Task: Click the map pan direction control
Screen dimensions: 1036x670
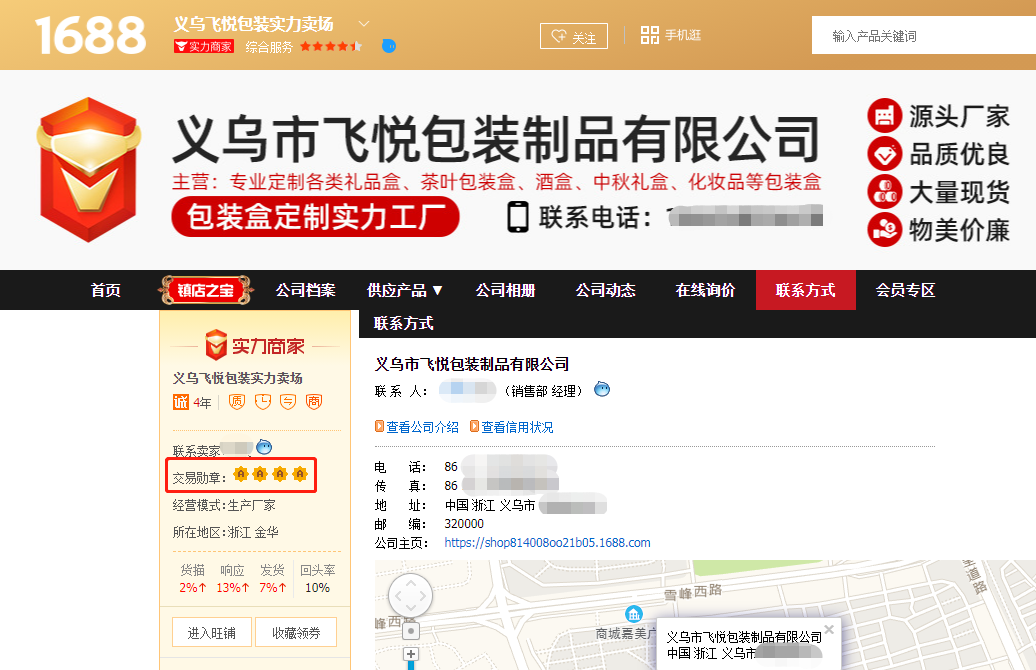Action: point(410,595)
